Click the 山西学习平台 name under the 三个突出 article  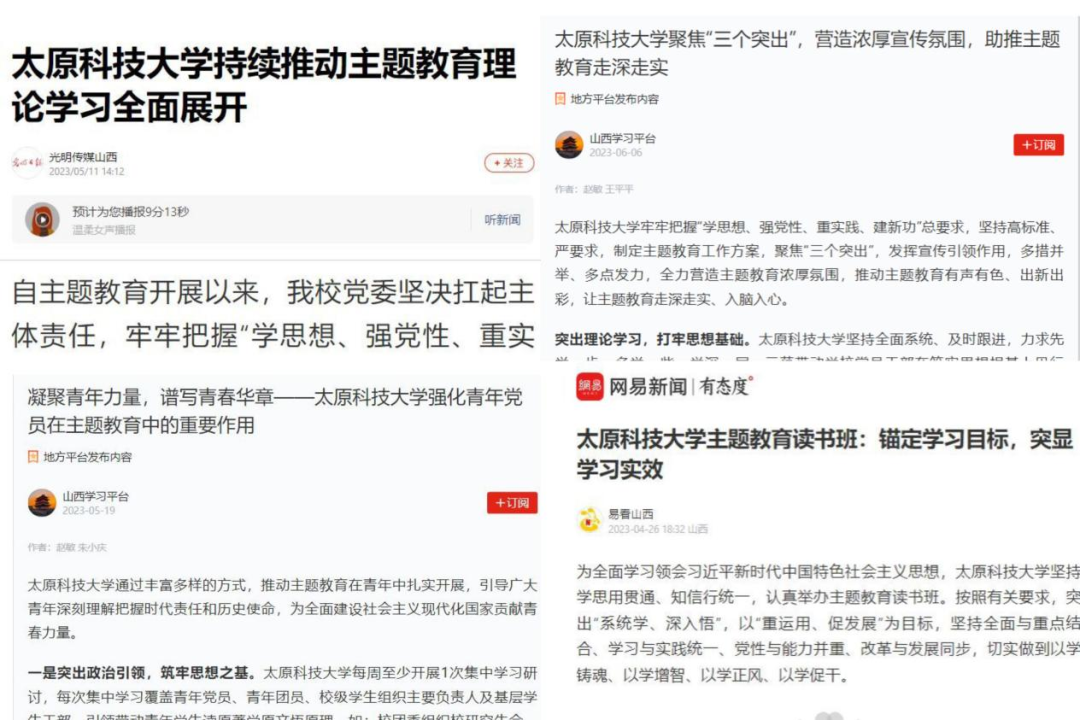click(x=623, y=138)
